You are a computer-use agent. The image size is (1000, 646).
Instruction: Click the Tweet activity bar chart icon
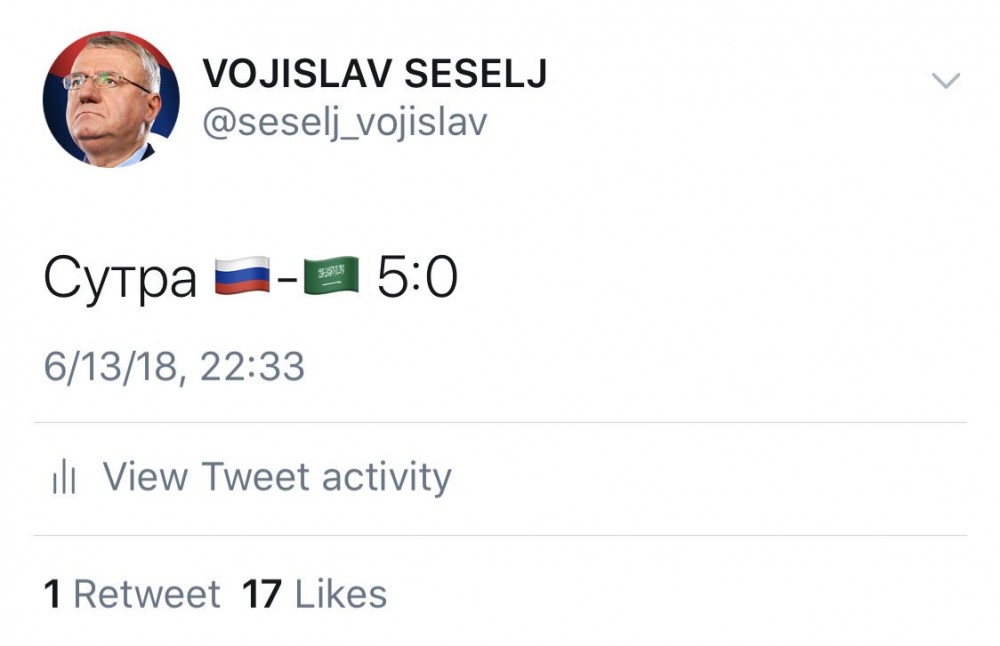pyautogui.click(x=64, y=479)
